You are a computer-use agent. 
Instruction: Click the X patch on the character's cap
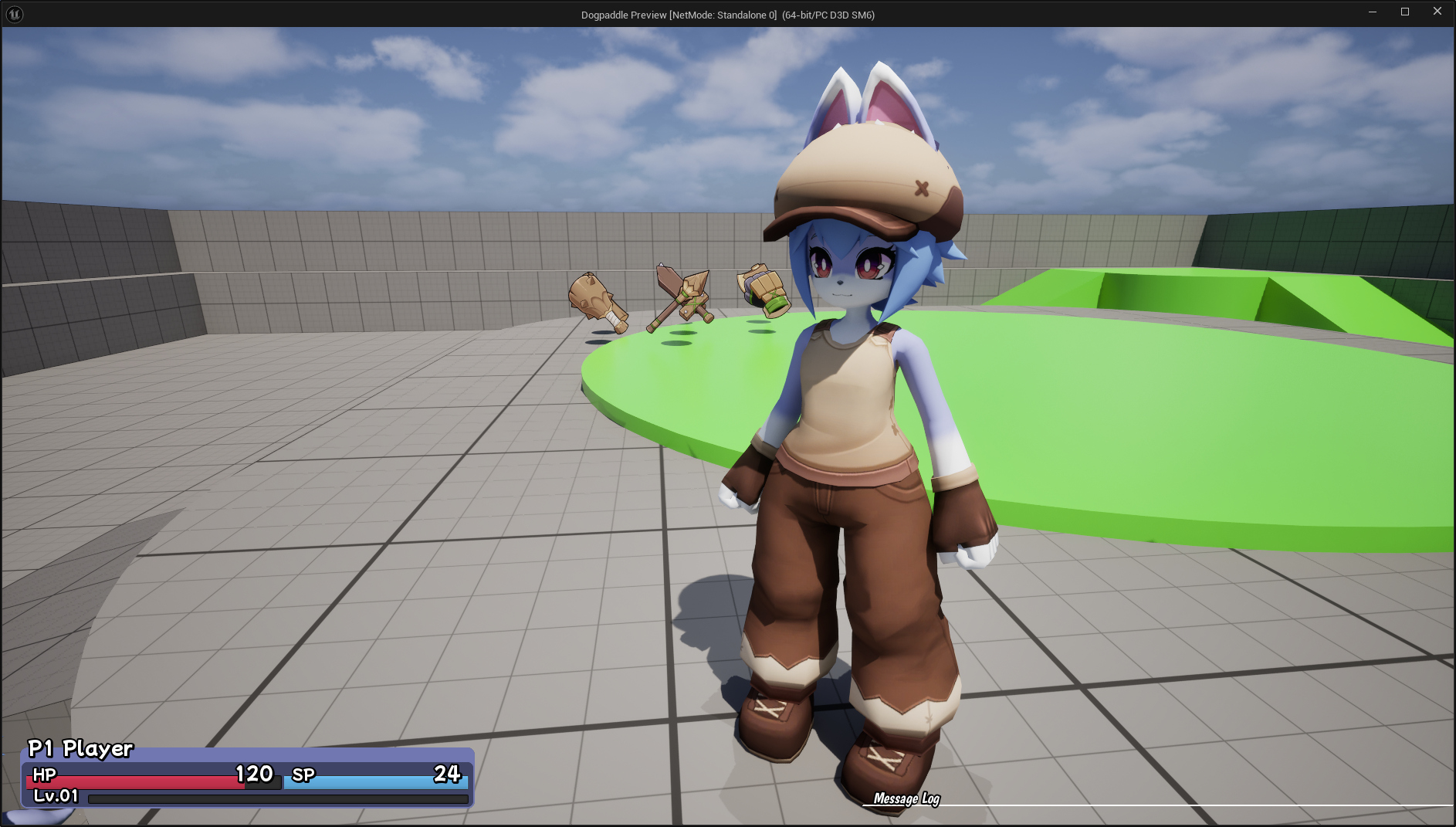pyautogui.click(x=921, y=188)
